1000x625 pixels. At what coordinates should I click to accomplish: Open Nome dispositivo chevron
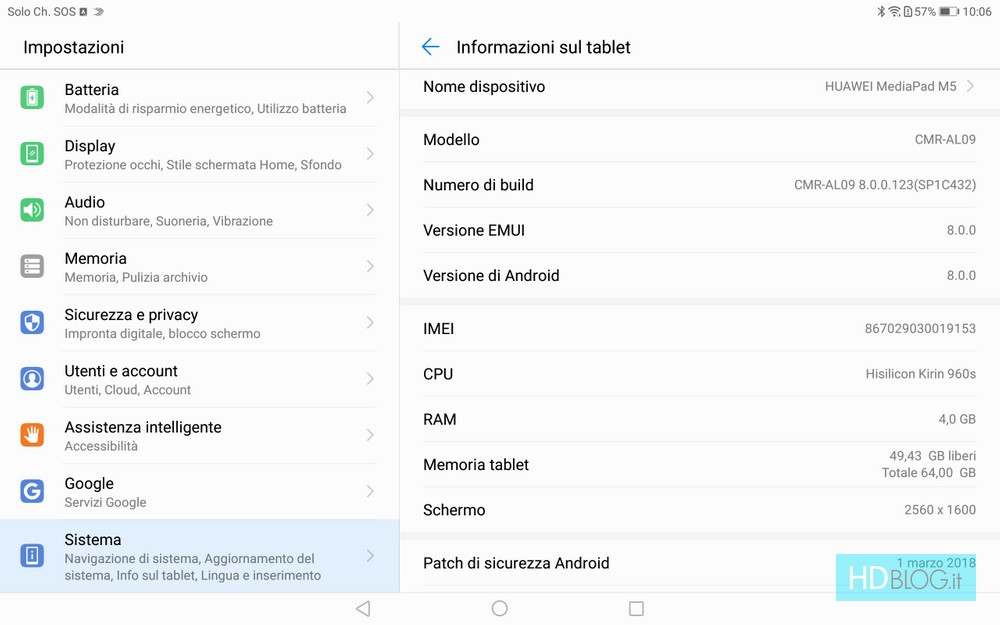point(969,86)
